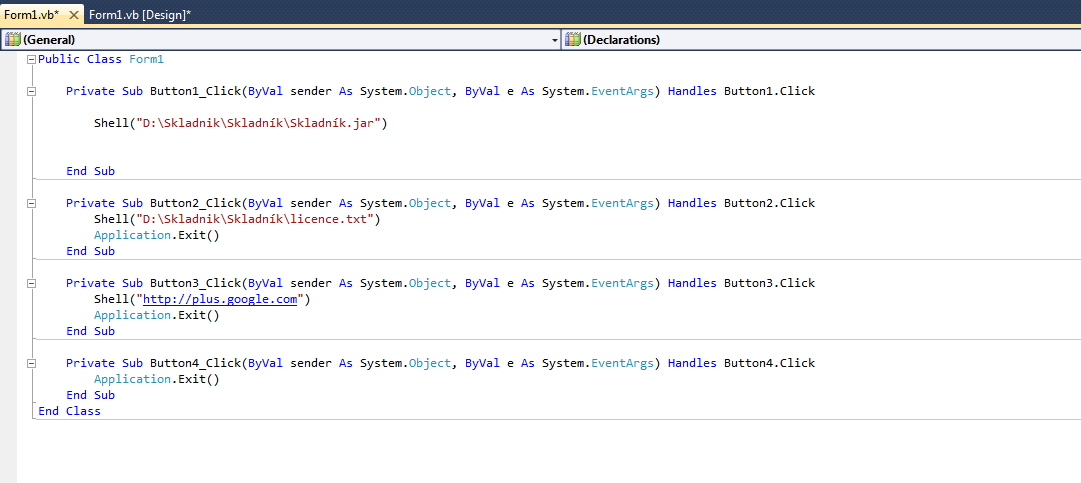Viewport: 1081px width, 483px height.
Task: Open the (General) class name dropdown arrow
Action: [x=555, y=40]
